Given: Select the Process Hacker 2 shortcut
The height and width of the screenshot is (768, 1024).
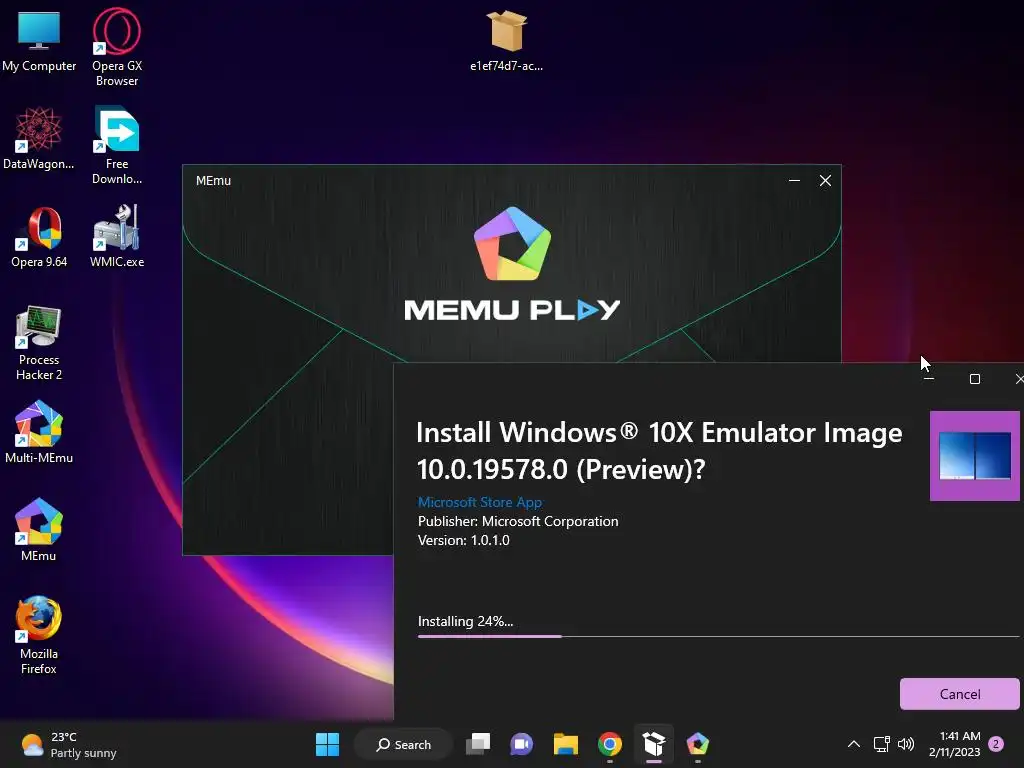Looking at the screenshot, I should (x=39, y=343).
